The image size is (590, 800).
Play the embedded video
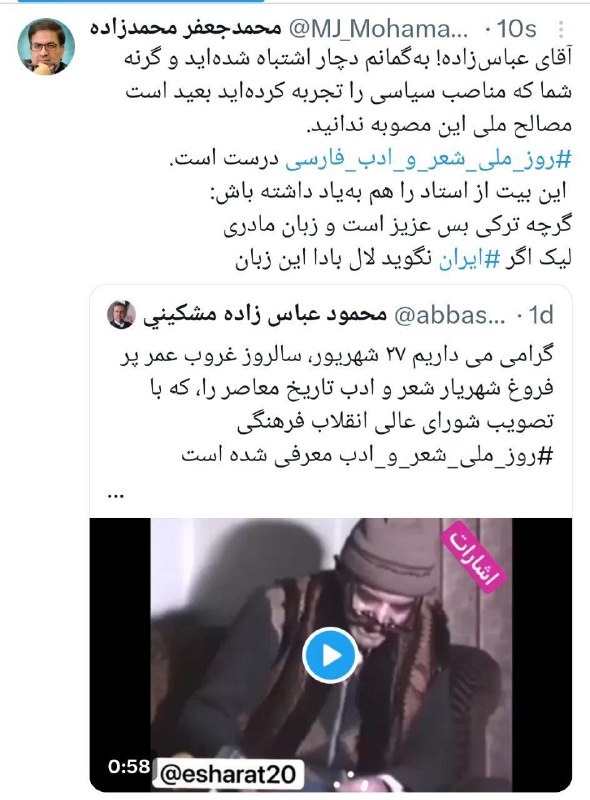[x=329, y=655]
